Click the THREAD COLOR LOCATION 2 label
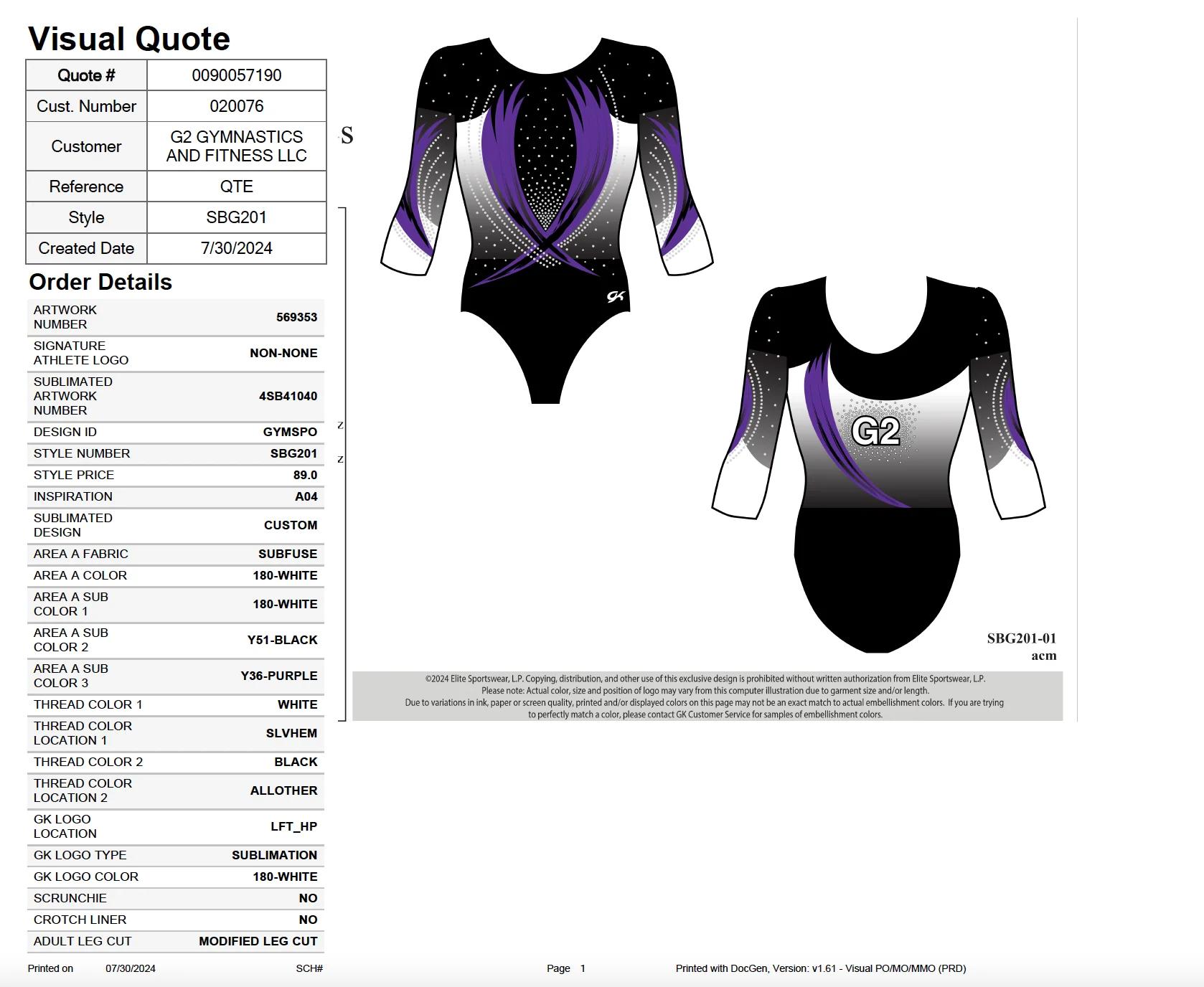This screenshot has height=987, width=1204. pyautogui.click(x=83, y=790)
